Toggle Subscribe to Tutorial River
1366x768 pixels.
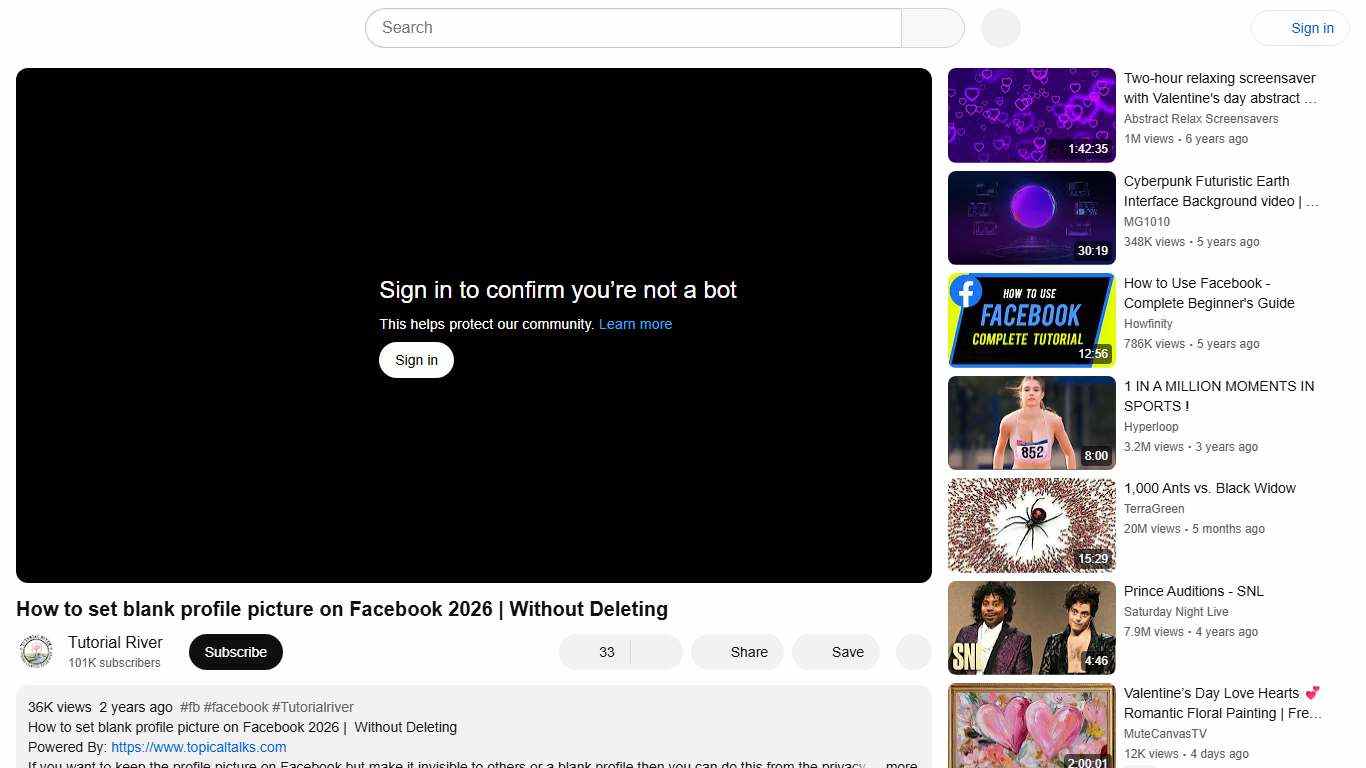(x=235, y=651)
